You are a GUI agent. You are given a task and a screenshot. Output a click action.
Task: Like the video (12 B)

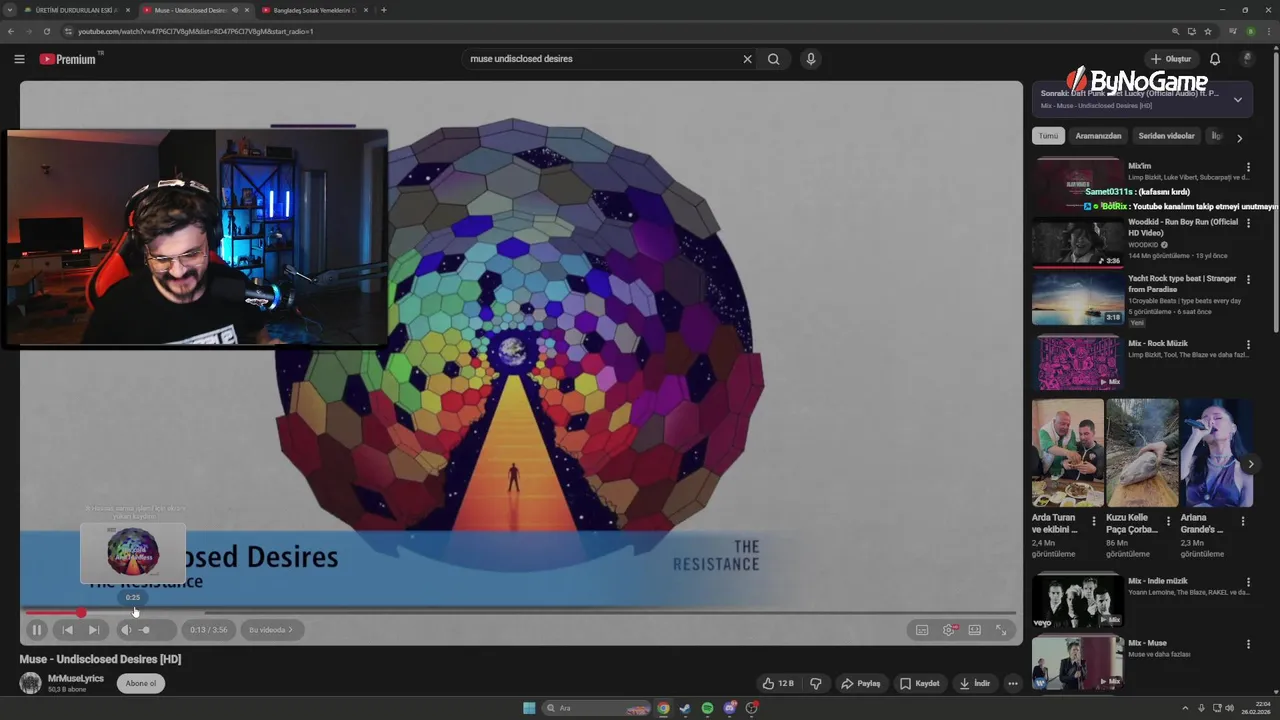pos(778,684)
